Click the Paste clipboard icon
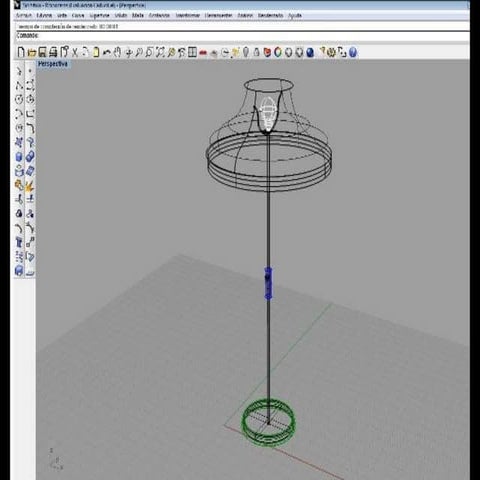 pyautogui.click(x=96, y=52)
